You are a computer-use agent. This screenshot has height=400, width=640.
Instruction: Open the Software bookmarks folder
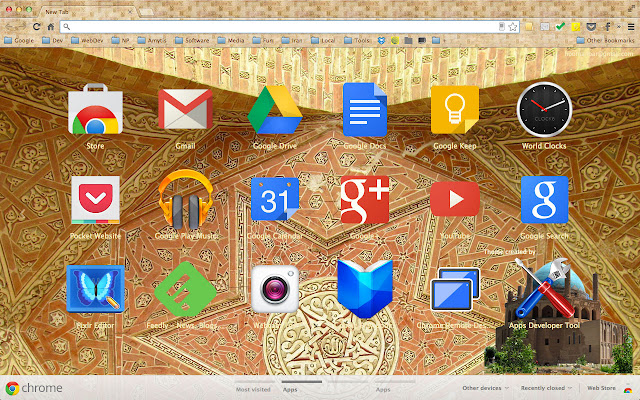click(x=192, y=40)
